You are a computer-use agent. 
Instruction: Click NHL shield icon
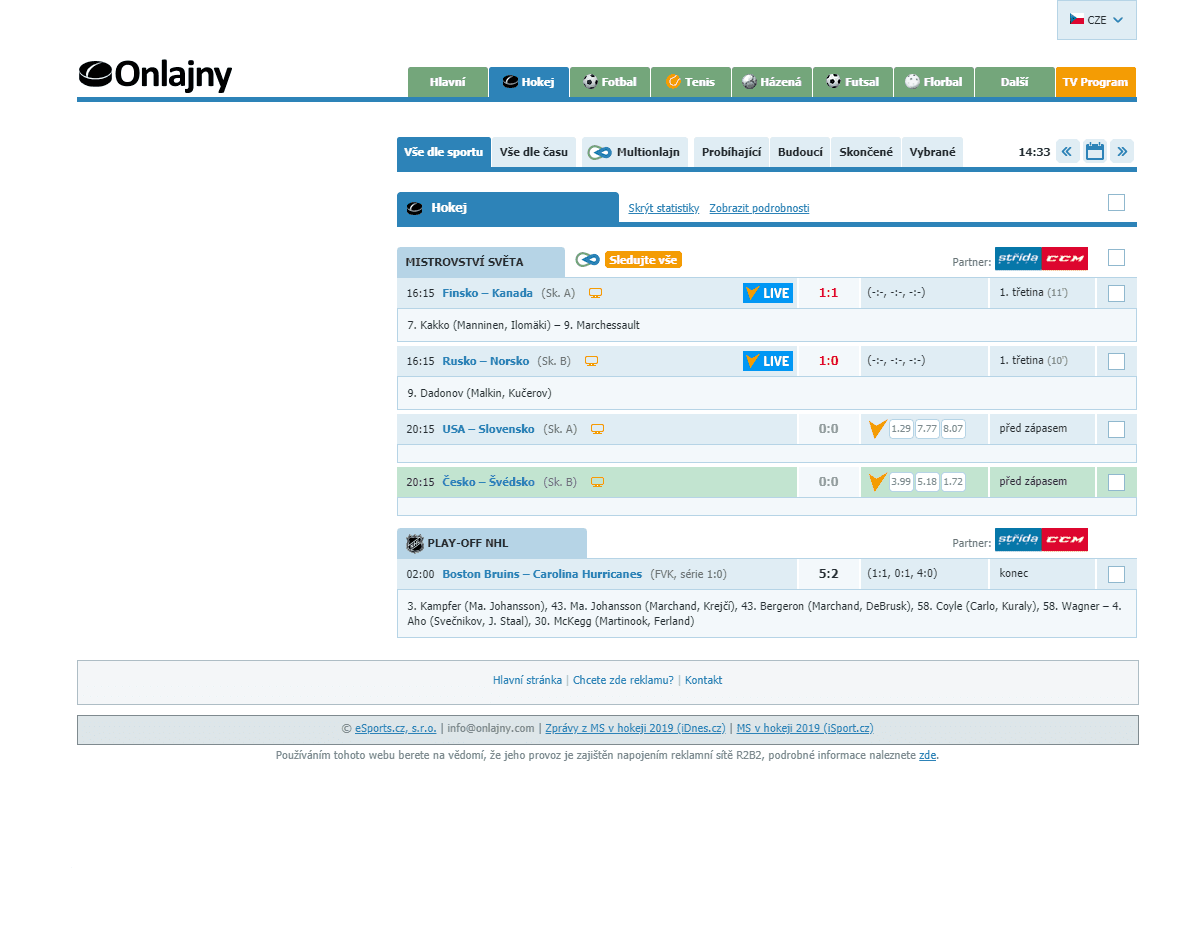414,543
